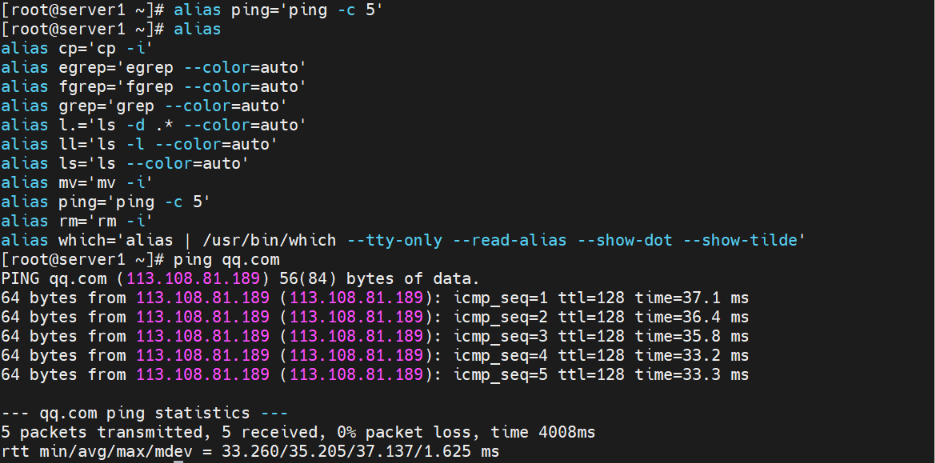Click the value time=37.1 ms
Viewport: 935px width, 463px height.
[691, 298]
